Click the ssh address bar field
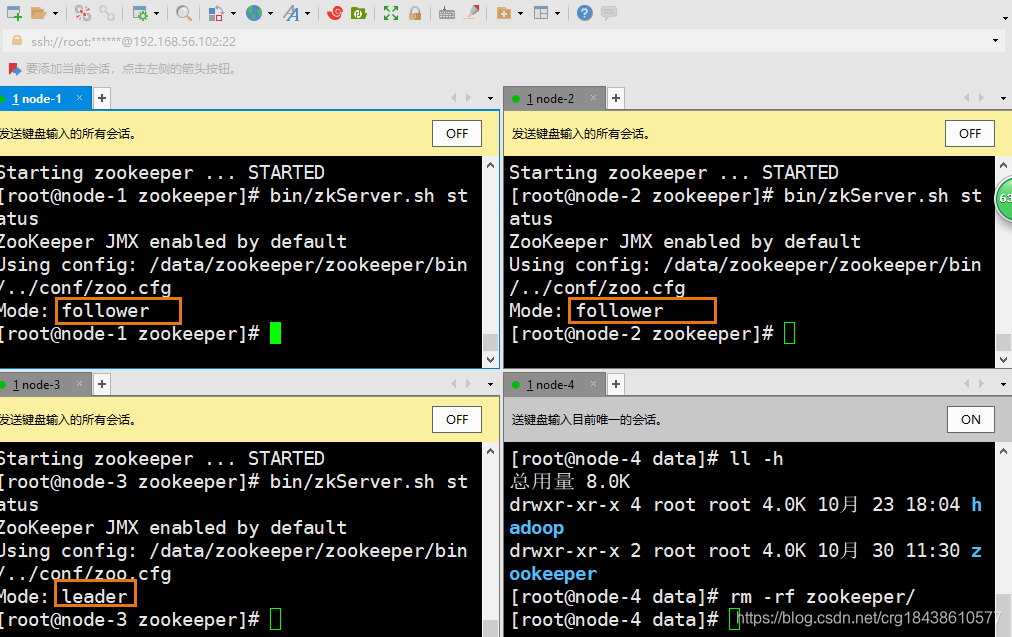 pyautogui.click(x=503, y=41)
